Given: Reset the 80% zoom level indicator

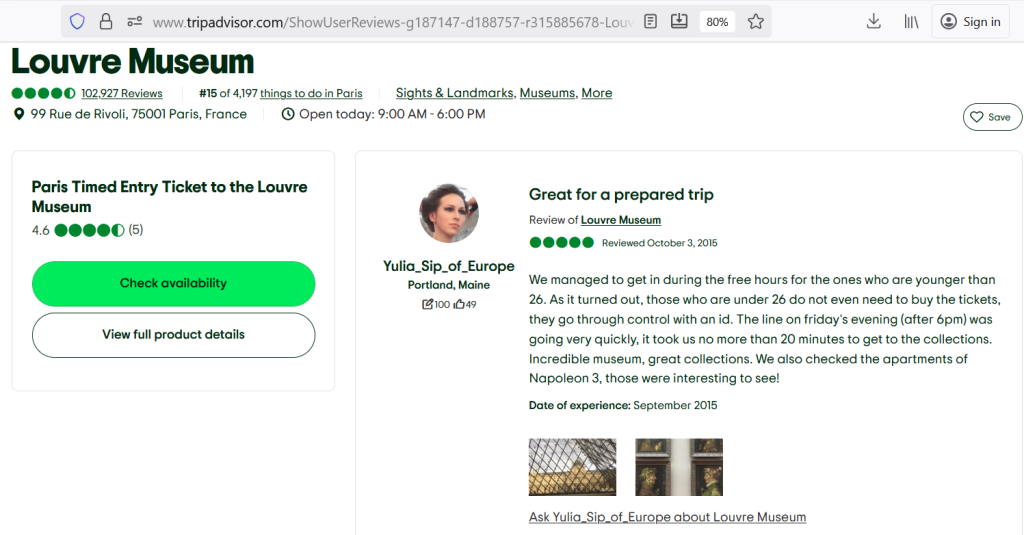Looking at the screenshot, I should tap(717, 22).
